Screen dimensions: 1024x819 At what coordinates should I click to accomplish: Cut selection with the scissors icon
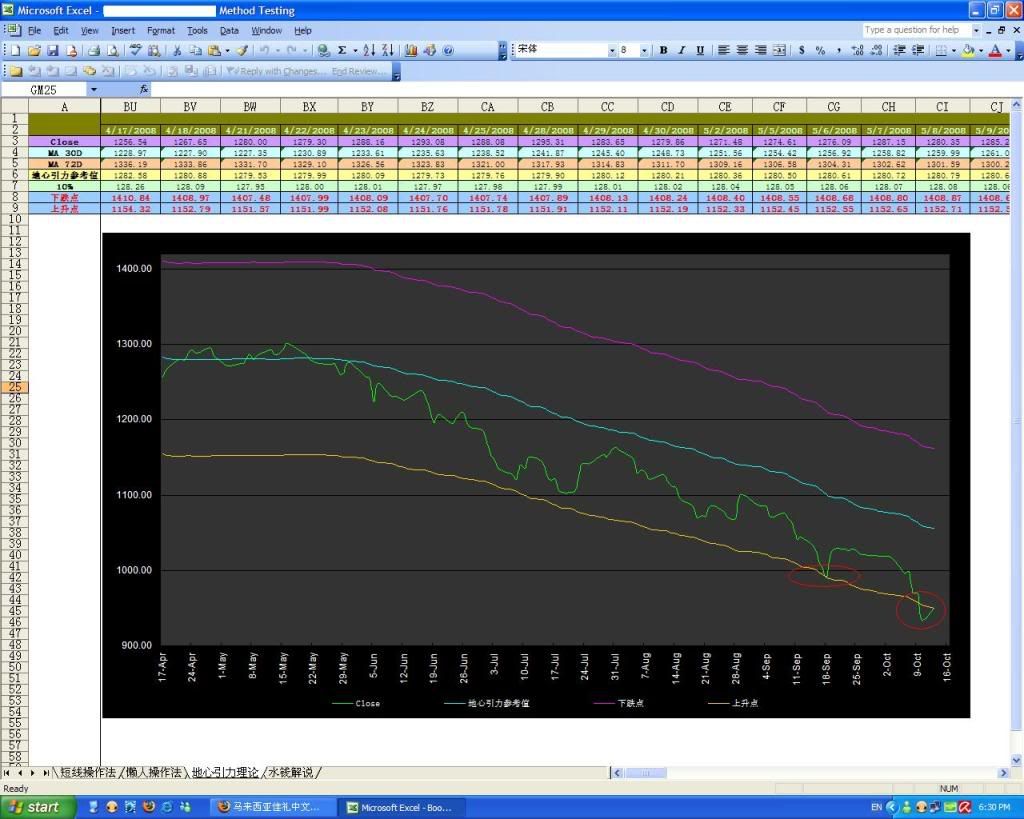176,50
